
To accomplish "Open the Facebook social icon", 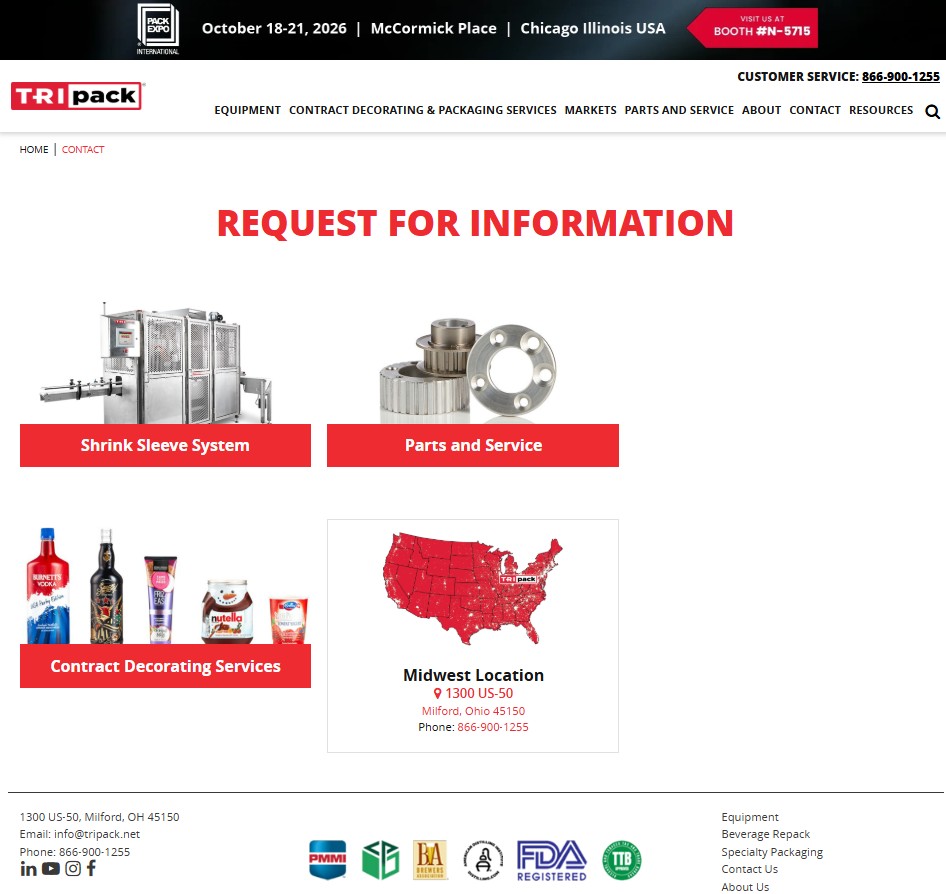I will pos(91,869).
